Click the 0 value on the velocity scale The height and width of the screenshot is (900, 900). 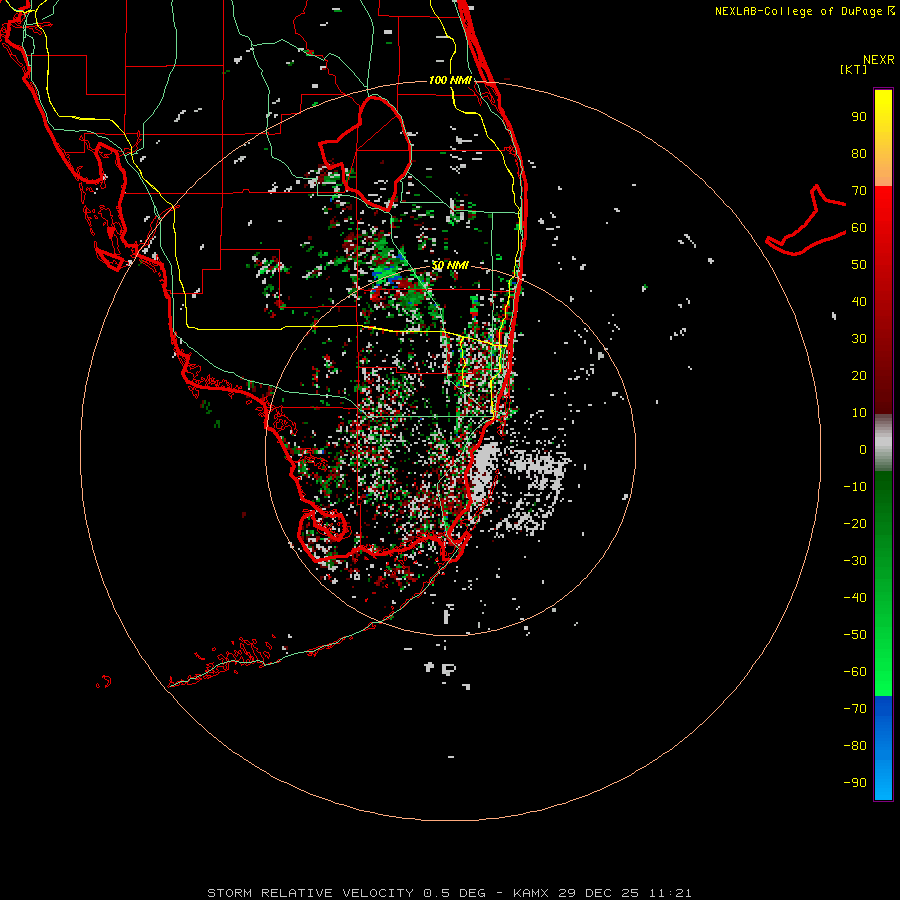coord(863,449)
